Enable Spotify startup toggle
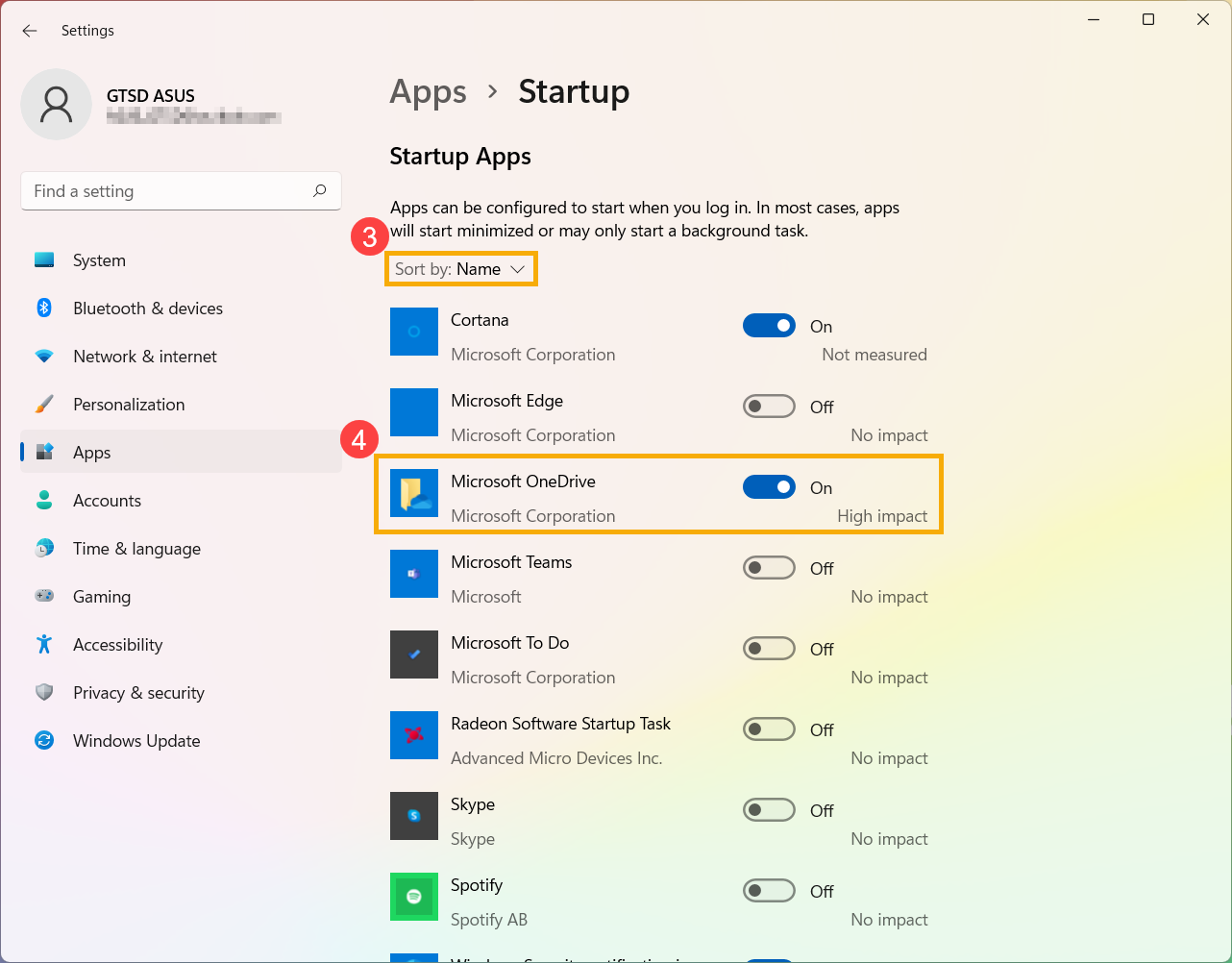1232x963 pixels. (769, 891)
